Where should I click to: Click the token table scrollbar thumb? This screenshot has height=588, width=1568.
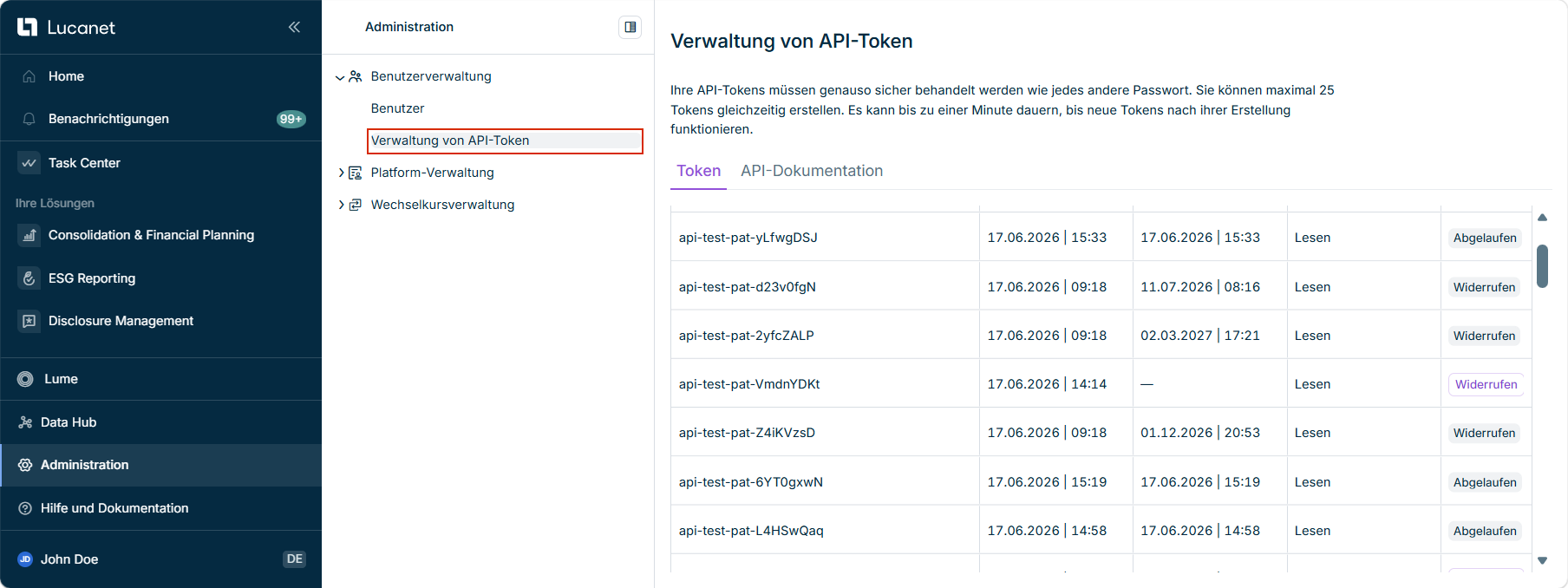(x=1542, y=266)
